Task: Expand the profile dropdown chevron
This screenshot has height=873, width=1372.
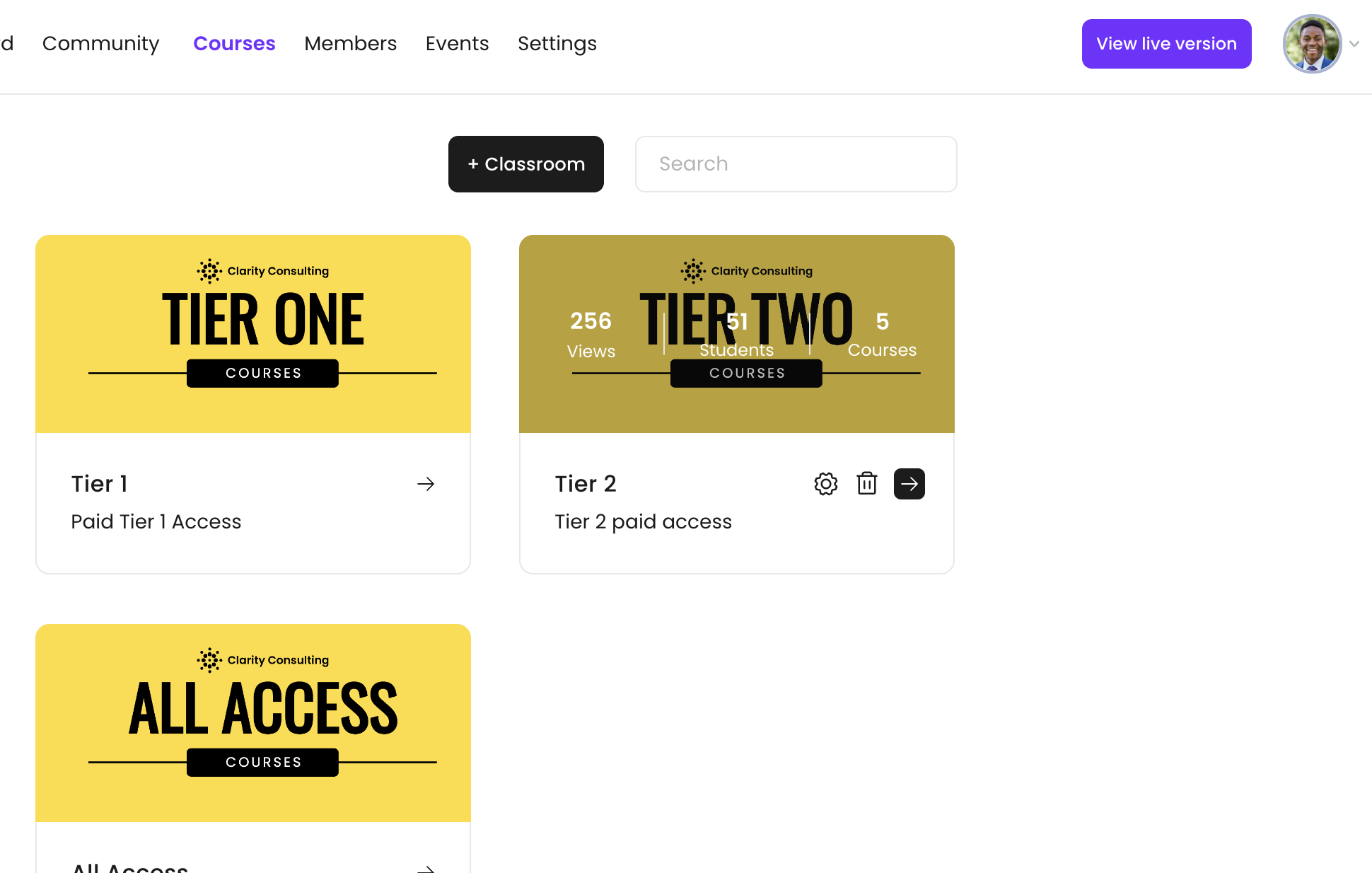Action: [x=1354, y=44]
